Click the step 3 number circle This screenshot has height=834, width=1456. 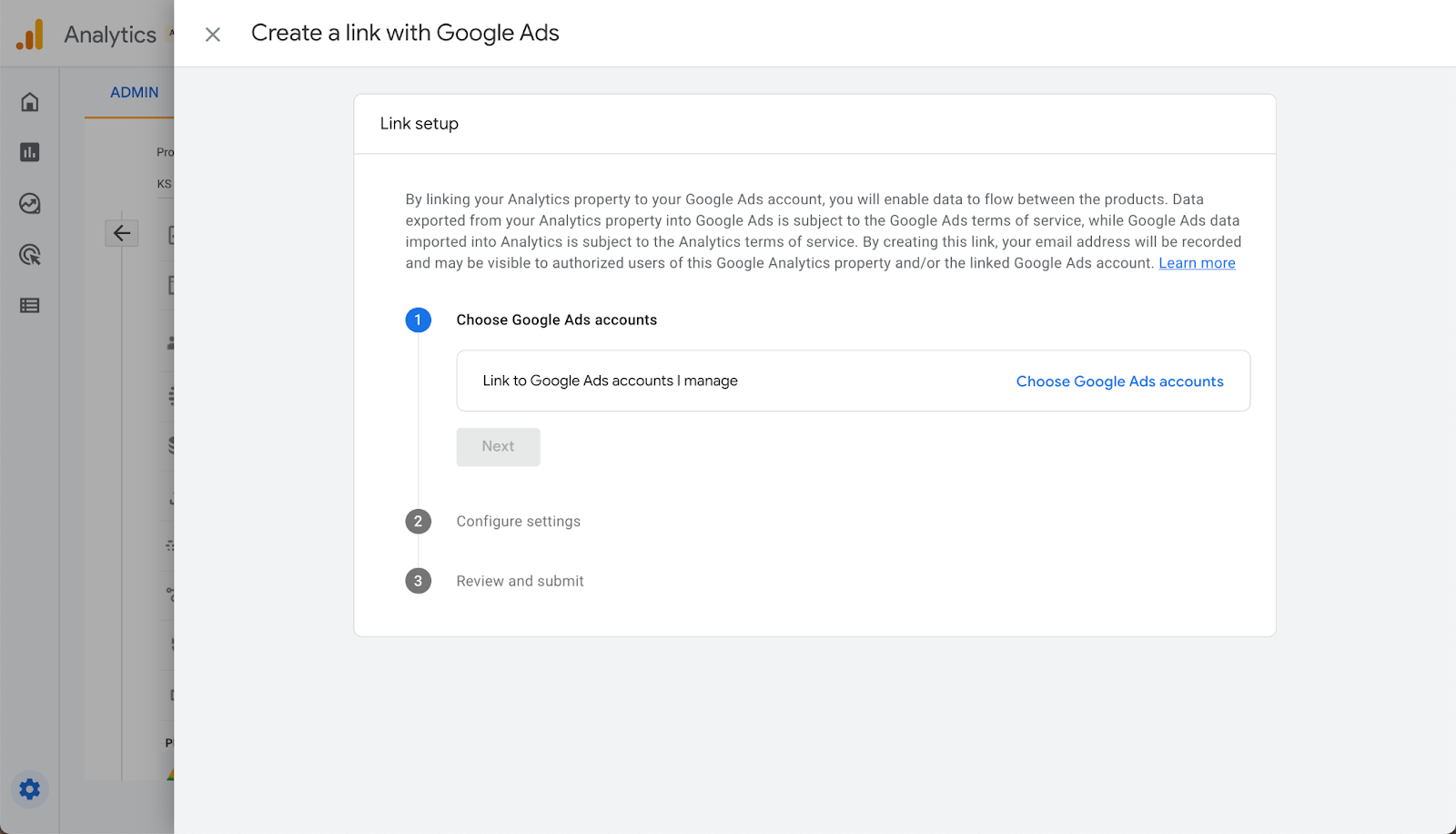[x=419, y=581]
